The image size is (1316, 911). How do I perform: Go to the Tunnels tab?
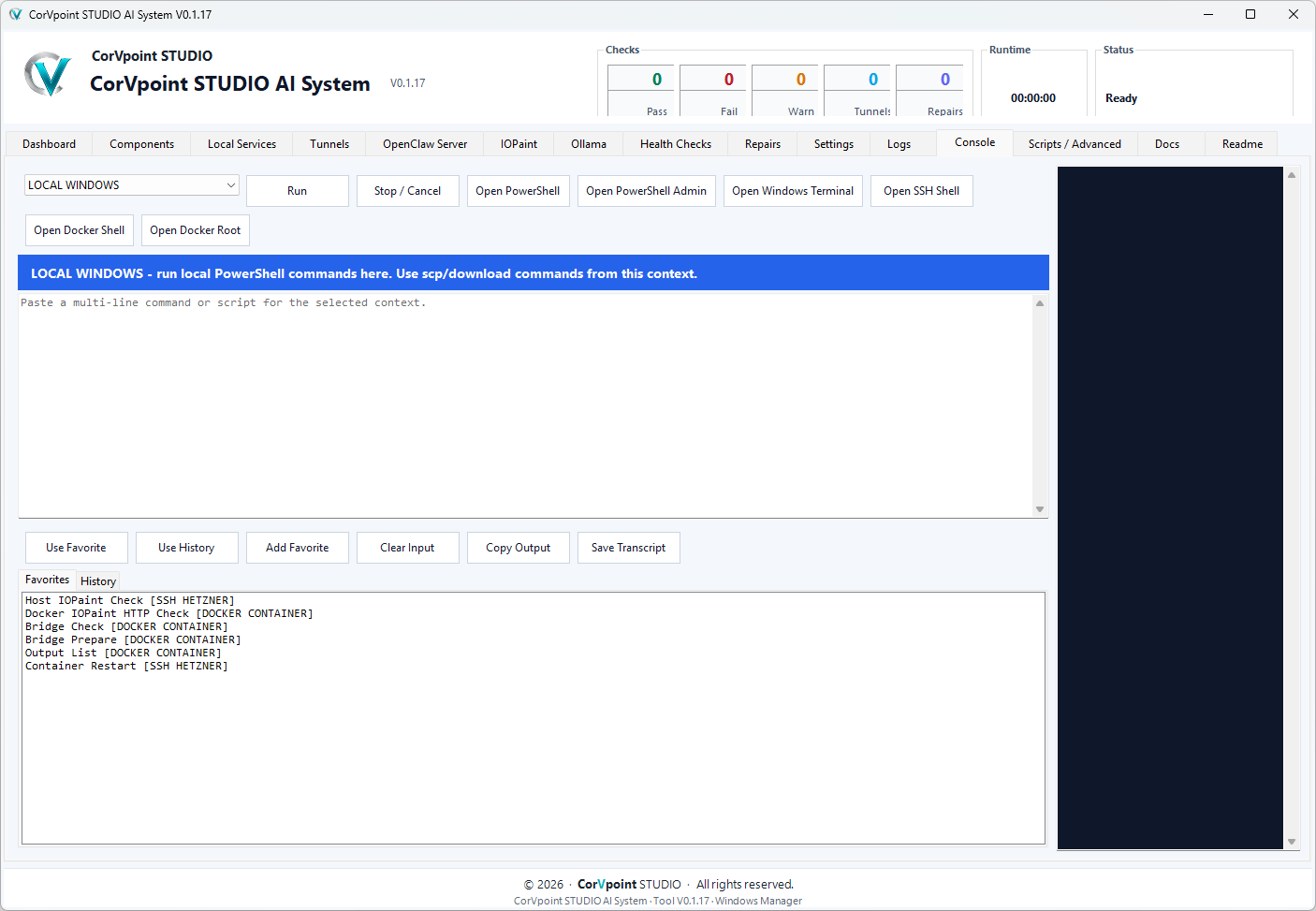(x=329, y=144)
